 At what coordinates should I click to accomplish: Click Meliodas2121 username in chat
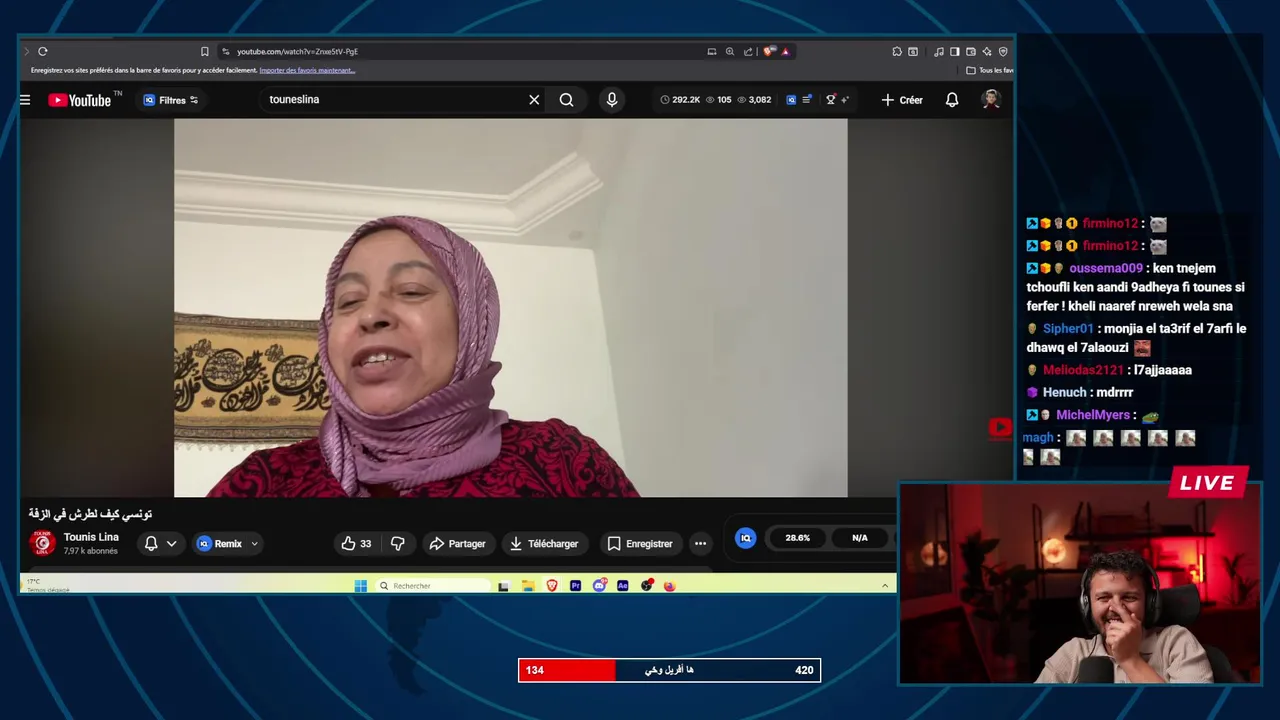[x=1083, y=370]
